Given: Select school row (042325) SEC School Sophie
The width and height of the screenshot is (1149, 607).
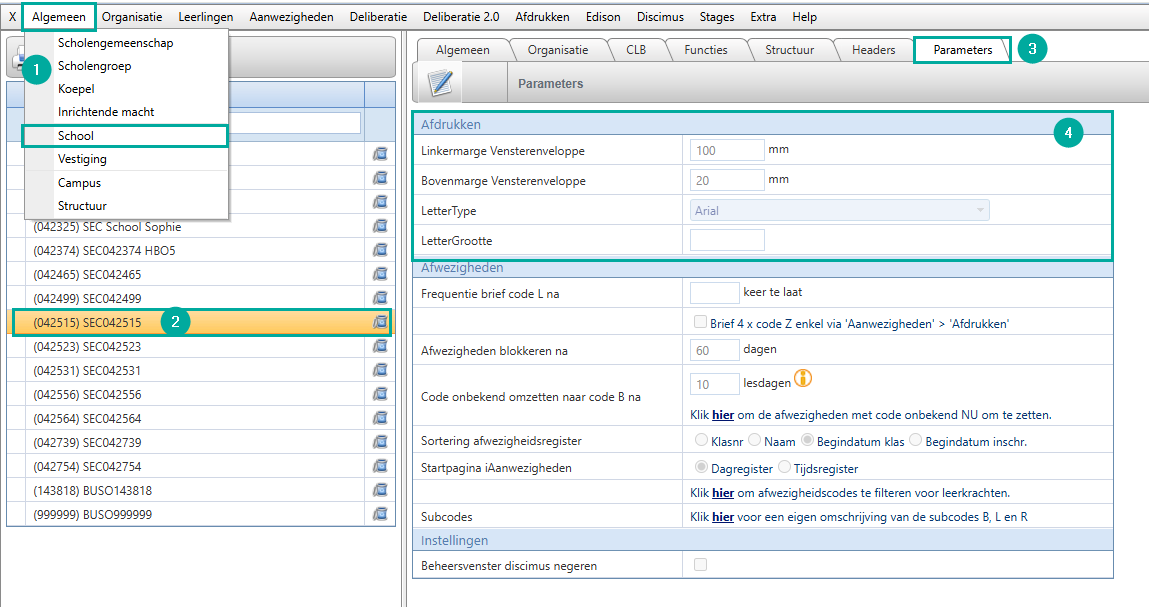Looking at the screenshot, I should (199, 227).
